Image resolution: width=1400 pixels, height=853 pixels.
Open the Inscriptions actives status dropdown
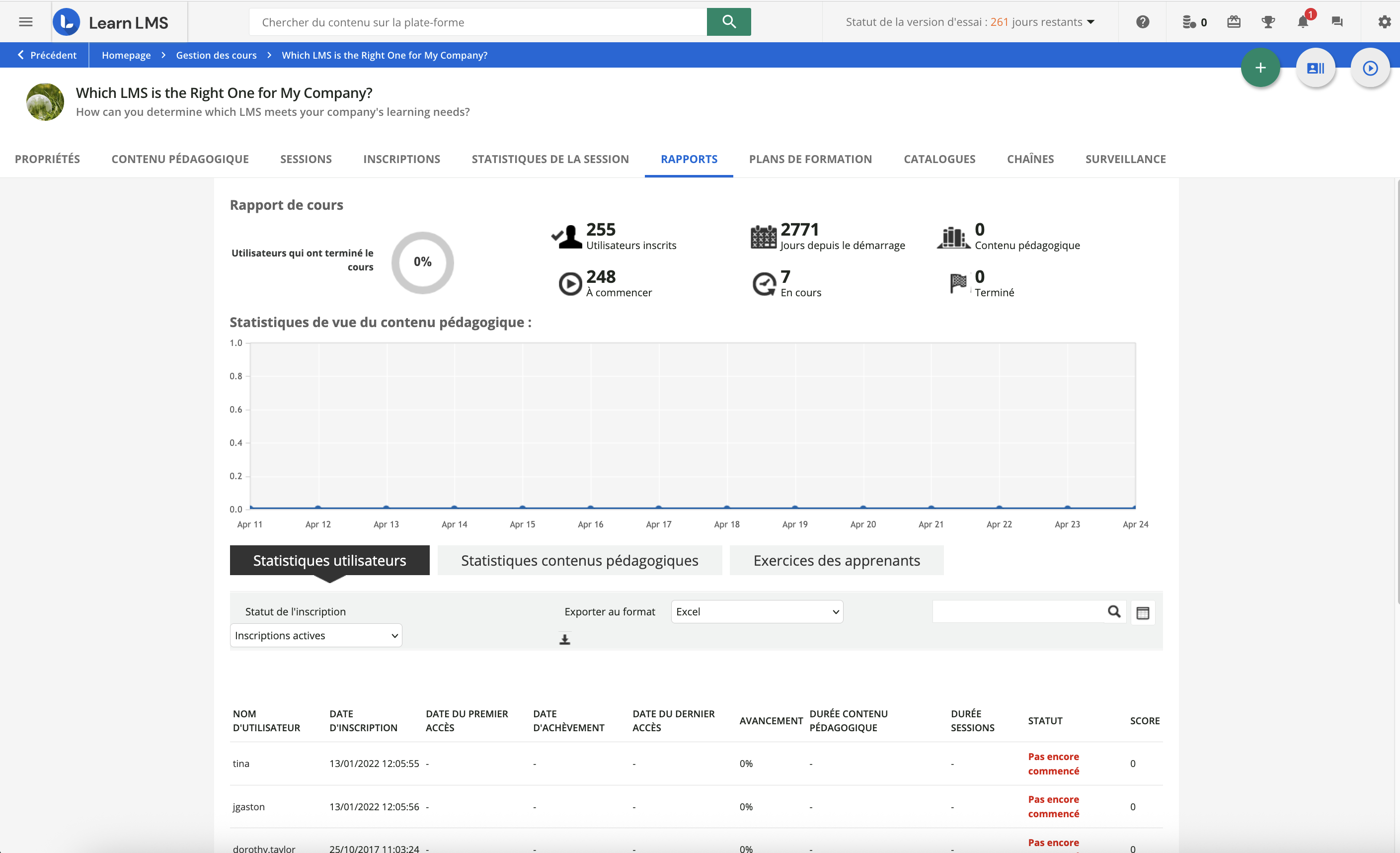[x=316, y=635]
